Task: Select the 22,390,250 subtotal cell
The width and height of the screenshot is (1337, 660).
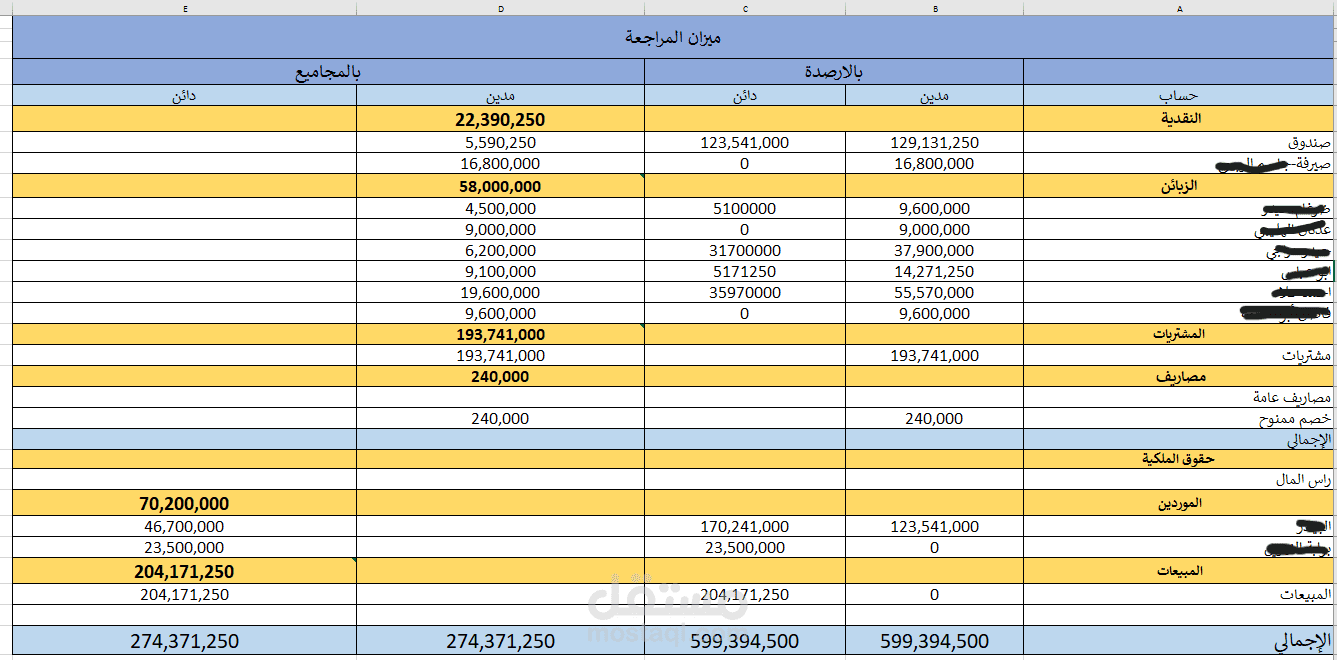Action: 500,119
